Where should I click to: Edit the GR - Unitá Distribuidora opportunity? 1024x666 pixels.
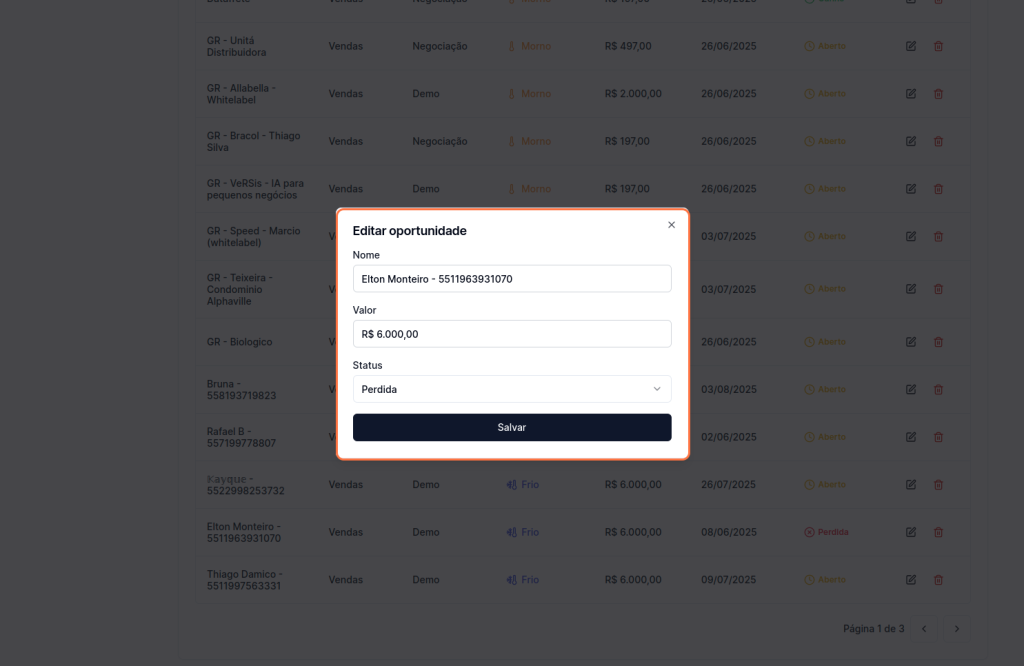pyautogui.click(x=911, y=46)
